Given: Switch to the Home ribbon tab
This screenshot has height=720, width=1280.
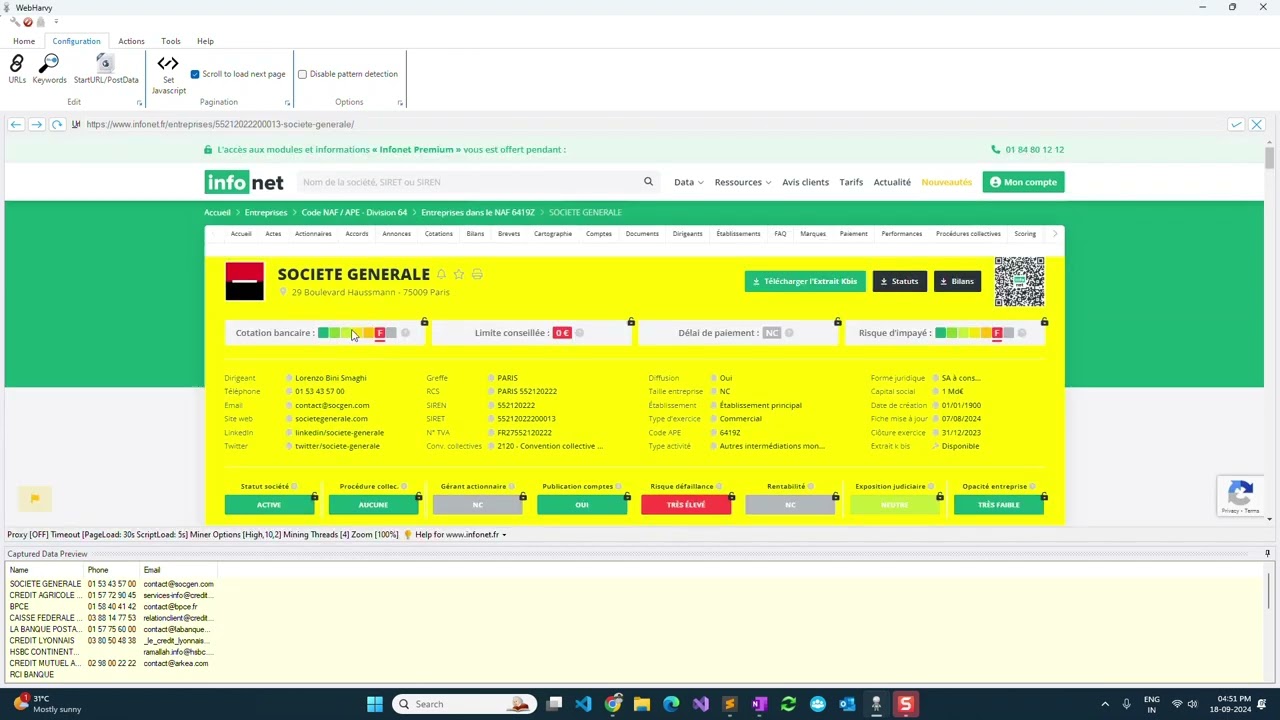Looking at the screenshot, I should coord(24,41).
